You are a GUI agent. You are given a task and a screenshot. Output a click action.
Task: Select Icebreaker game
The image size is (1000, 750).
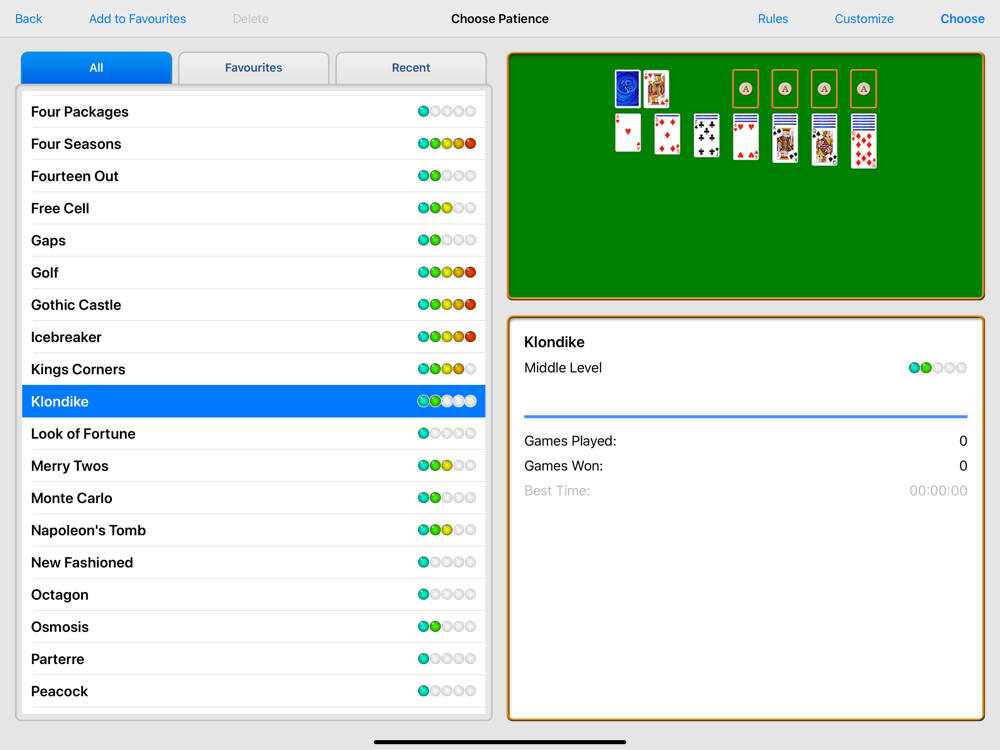pos(254,337)
